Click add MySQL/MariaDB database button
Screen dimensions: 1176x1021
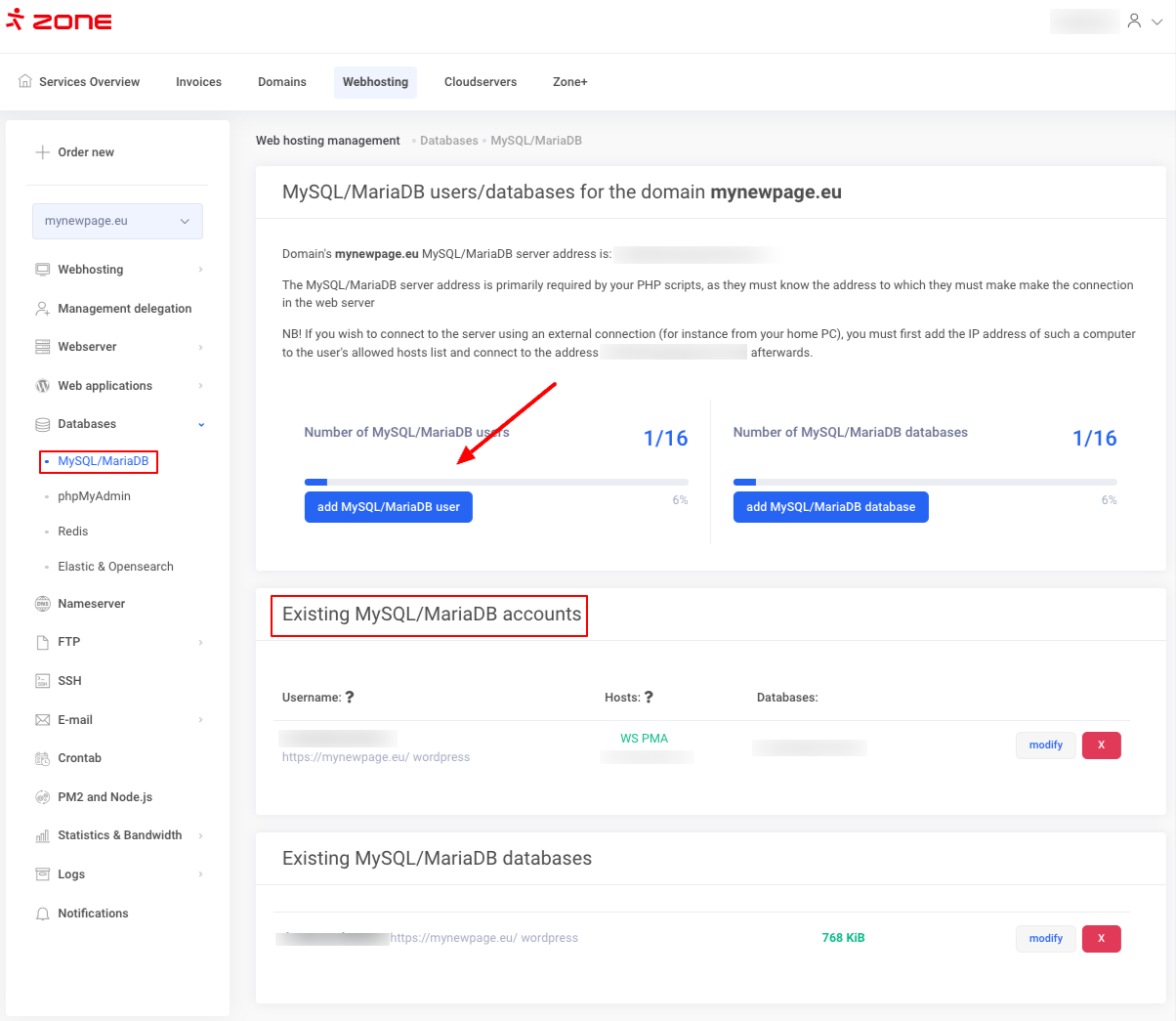pos(830,507)
